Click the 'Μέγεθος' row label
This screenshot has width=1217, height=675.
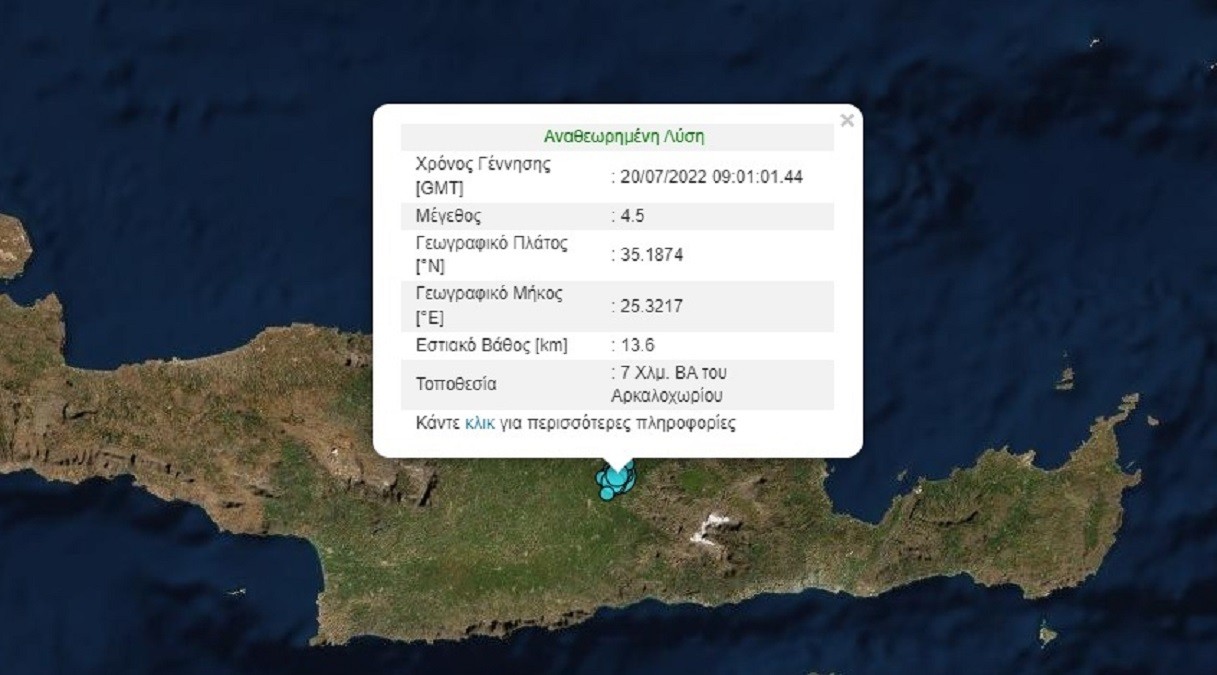point(446,216)
